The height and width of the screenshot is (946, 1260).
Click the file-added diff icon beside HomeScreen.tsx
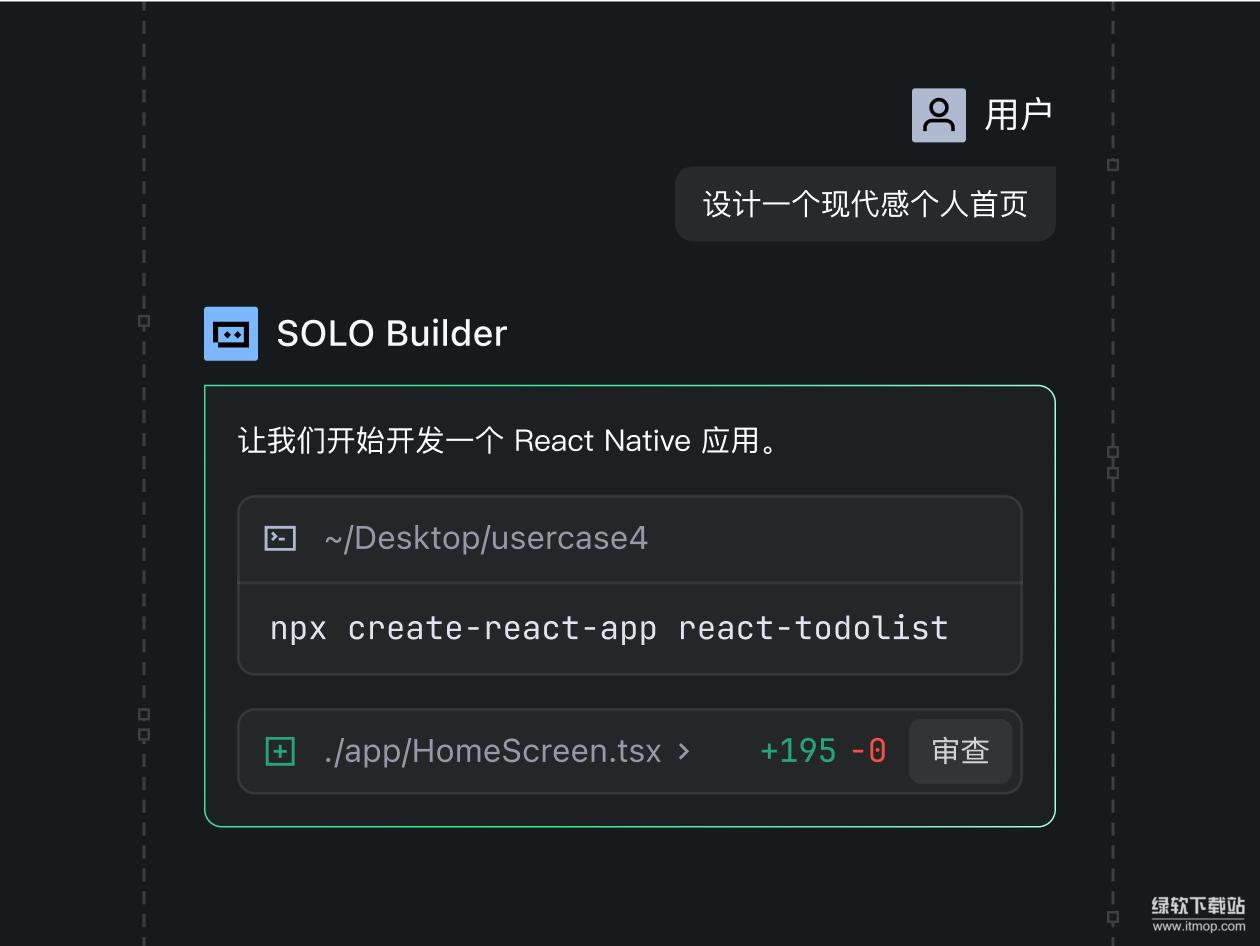point(280,750)
